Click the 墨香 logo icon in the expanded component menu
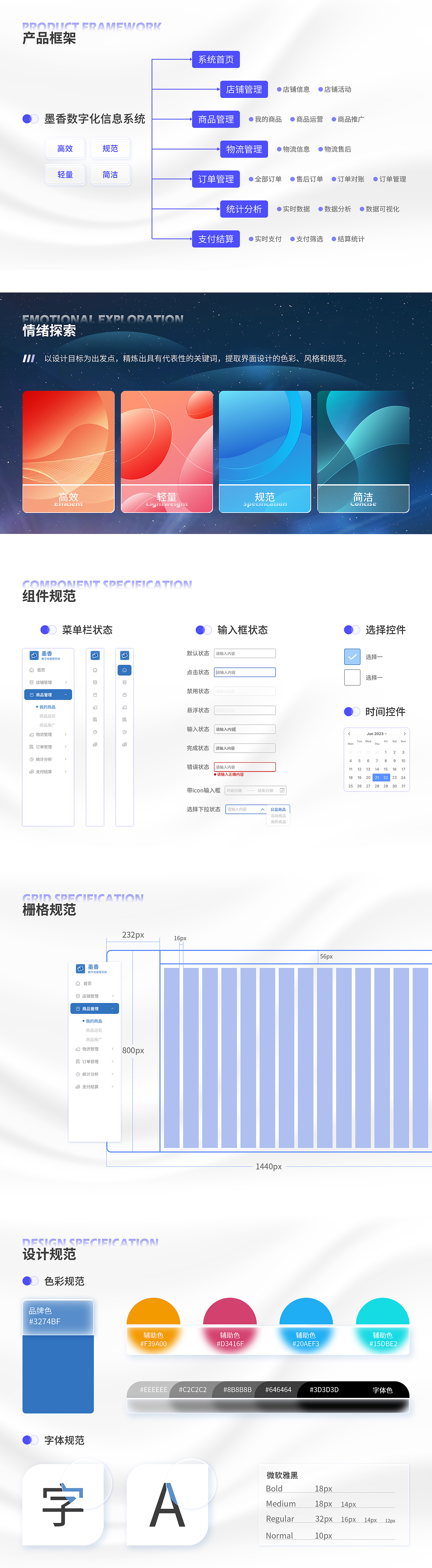Viewport: 432px width, 1568px height. tap(34, 655)
